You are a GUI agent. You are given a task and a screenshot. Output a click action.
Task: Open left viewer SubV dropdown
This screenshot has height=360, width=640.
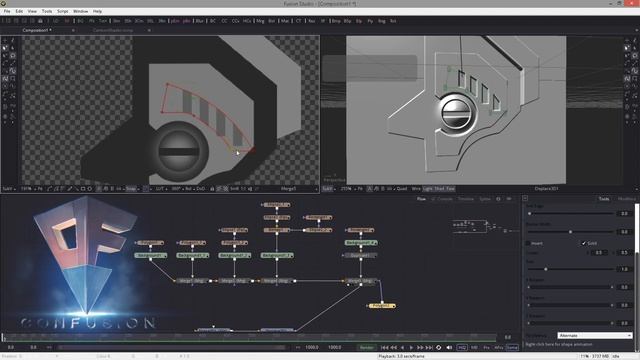9,189
